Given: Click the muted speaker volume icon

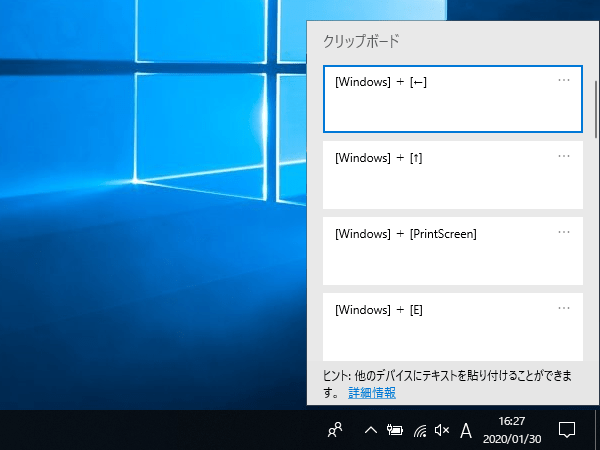Looking at the screenshot, I should click(x=442, y=431).
